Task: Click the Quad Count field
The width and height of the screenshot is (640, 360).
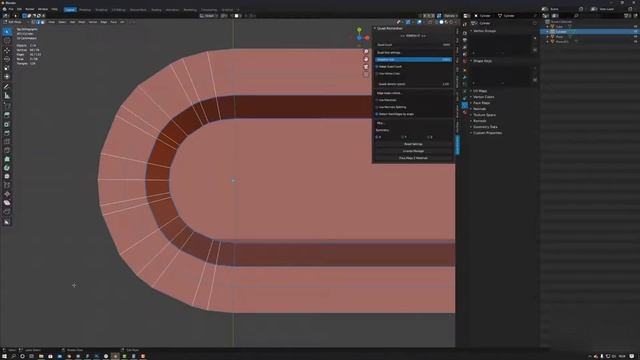Action: tap(413, 45)
